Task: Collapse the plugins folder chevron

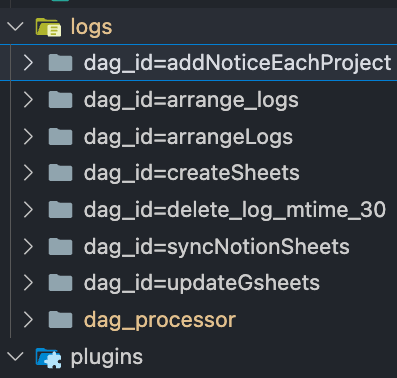Action: pos(15,357)
